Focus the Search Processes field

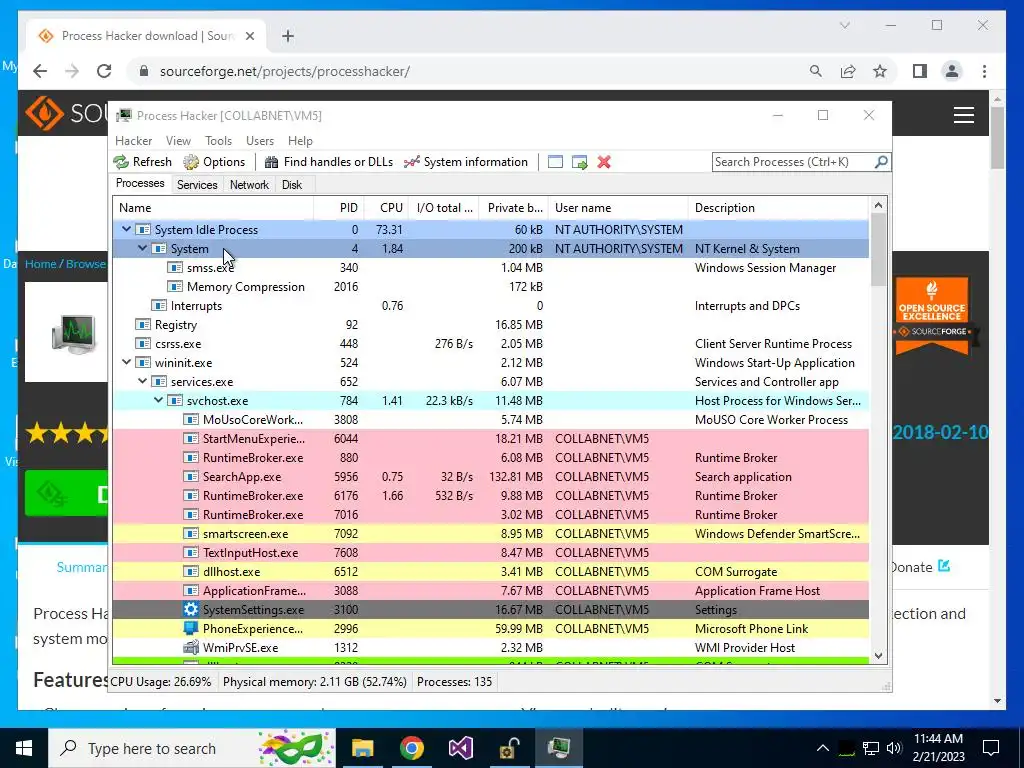pos(792,161)
